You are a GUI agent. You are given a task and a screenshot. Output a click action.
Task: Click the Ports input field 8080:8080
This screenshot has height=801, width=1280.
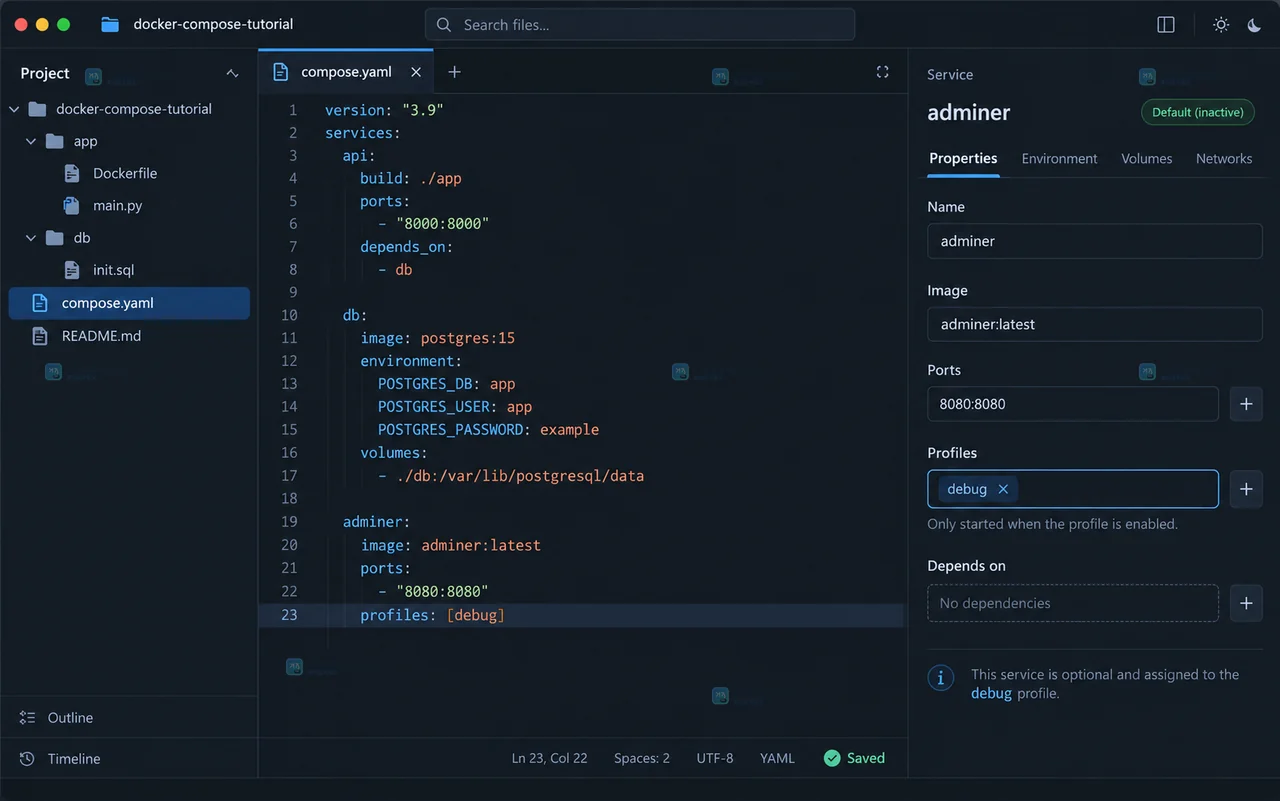[x=1073, y=404]
